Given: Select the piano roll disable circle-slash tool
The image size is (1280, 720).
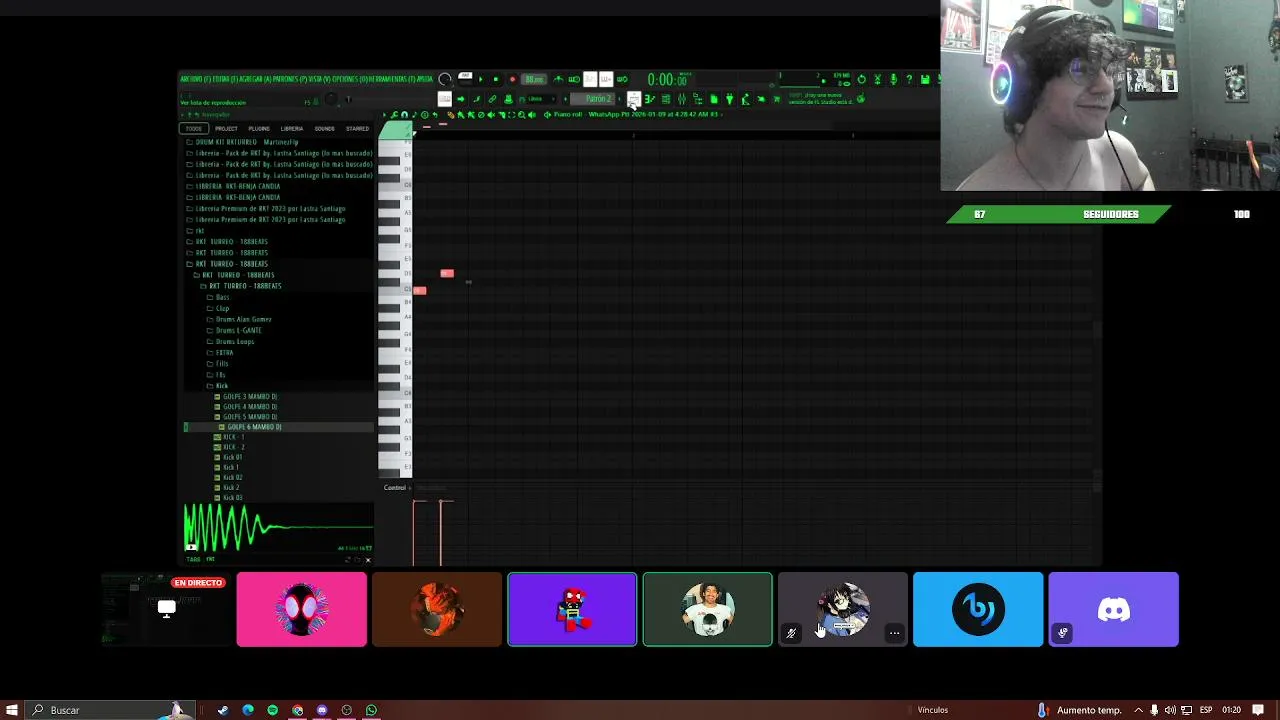Looking at the screenshot, I should [x=481, y=114].
